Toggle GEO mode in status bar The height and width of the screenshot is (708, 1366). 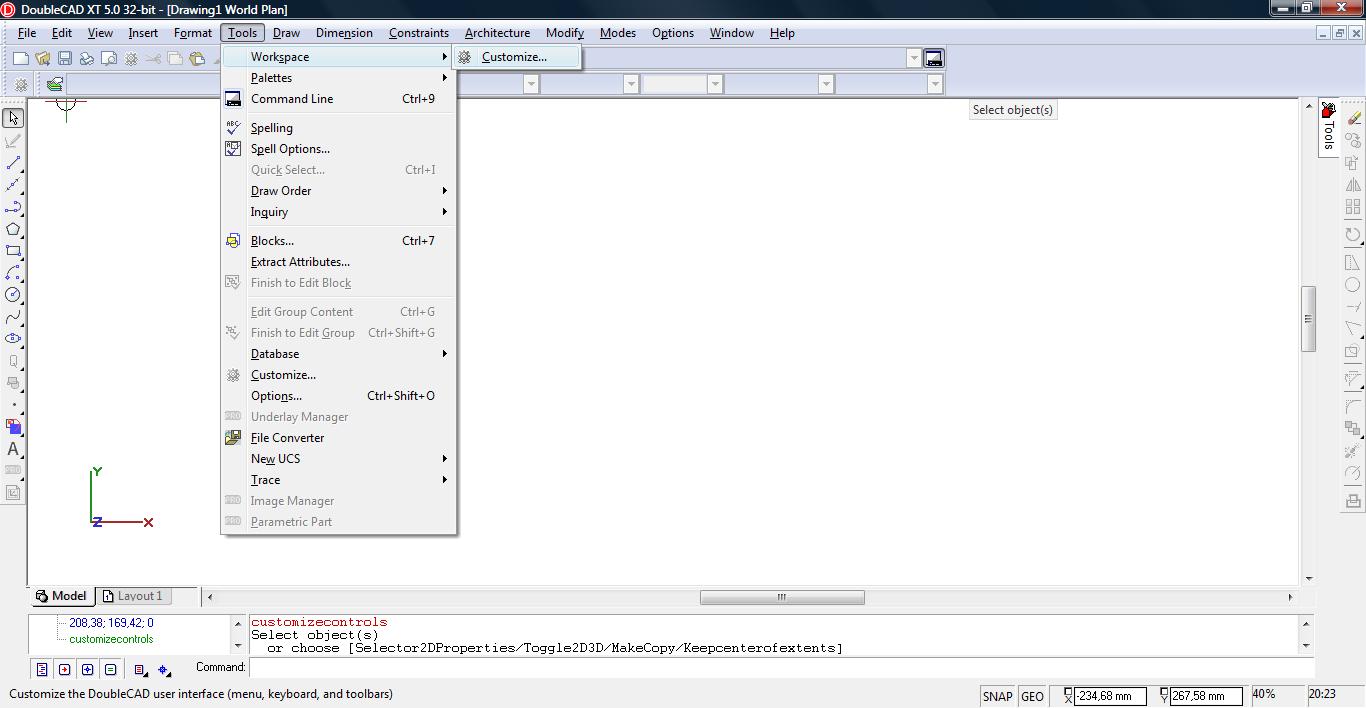(x=1032, y=696)
